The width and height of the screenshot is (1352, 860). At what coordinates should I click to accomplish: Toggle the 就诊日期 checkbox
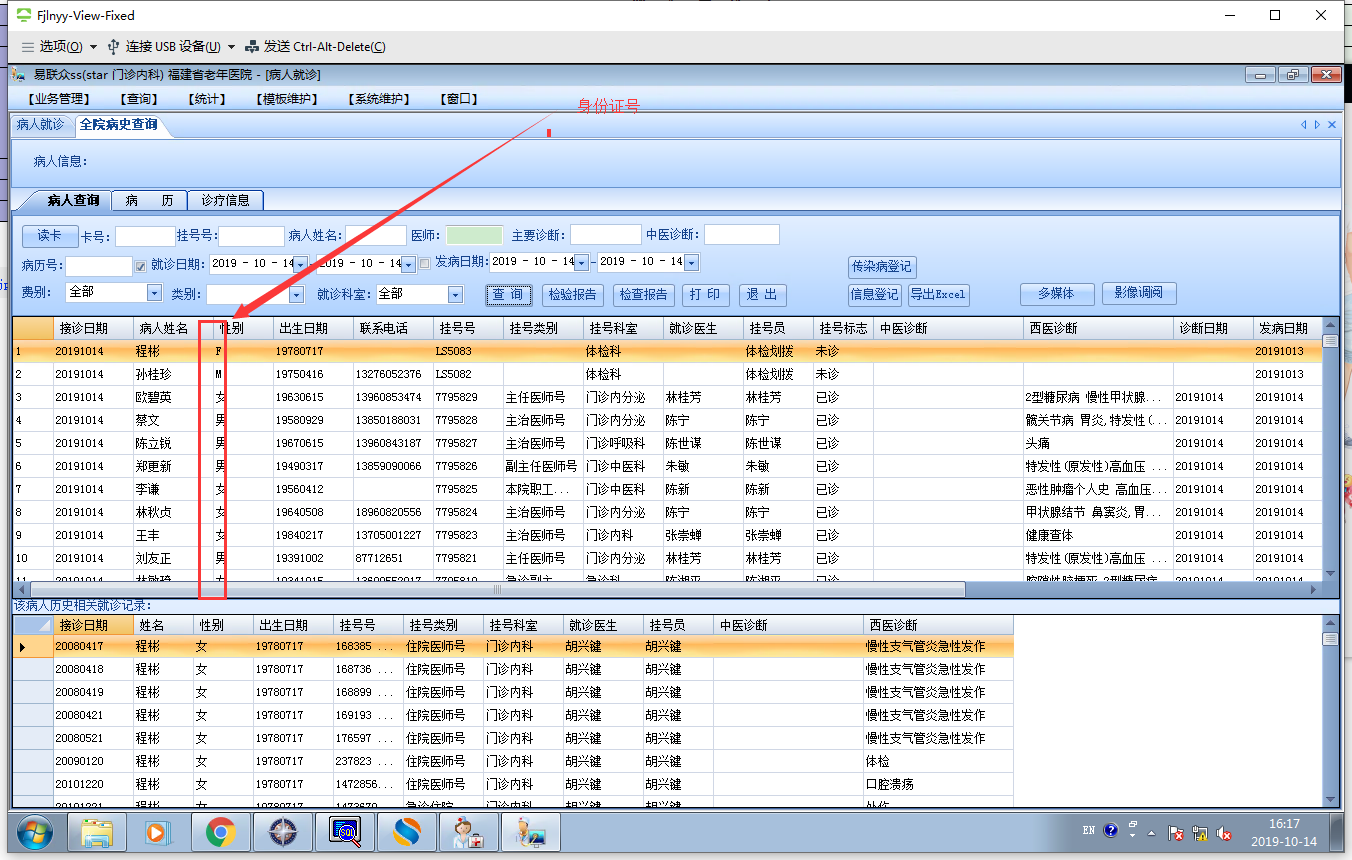(141, 265)
